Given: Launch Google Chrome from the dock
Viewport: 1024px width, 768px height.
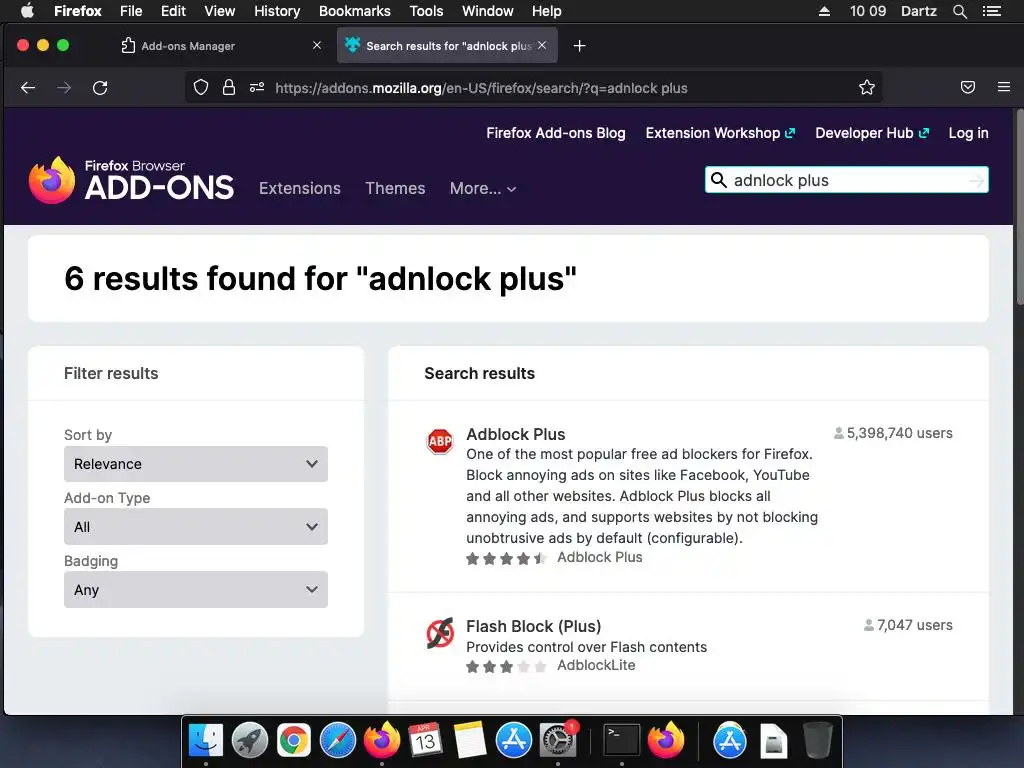Looking at the screenshot, I should (294, 741).
